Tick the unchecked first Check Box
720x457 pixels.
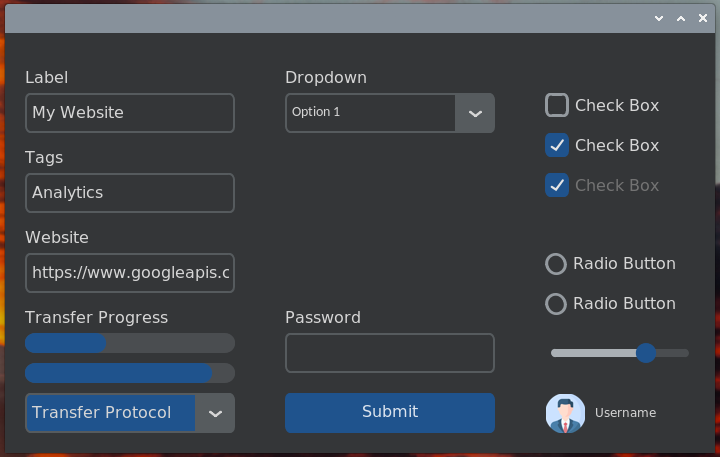coord(557,105)
